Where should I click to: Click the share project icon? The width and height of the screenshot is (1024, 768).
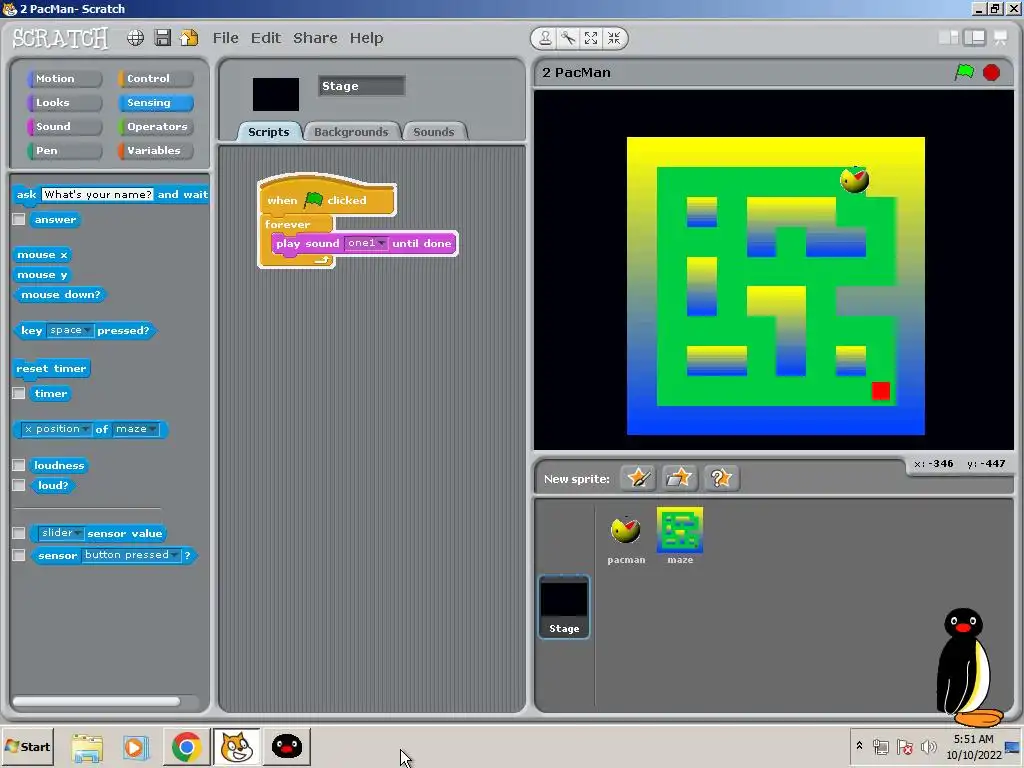point(189,38)
